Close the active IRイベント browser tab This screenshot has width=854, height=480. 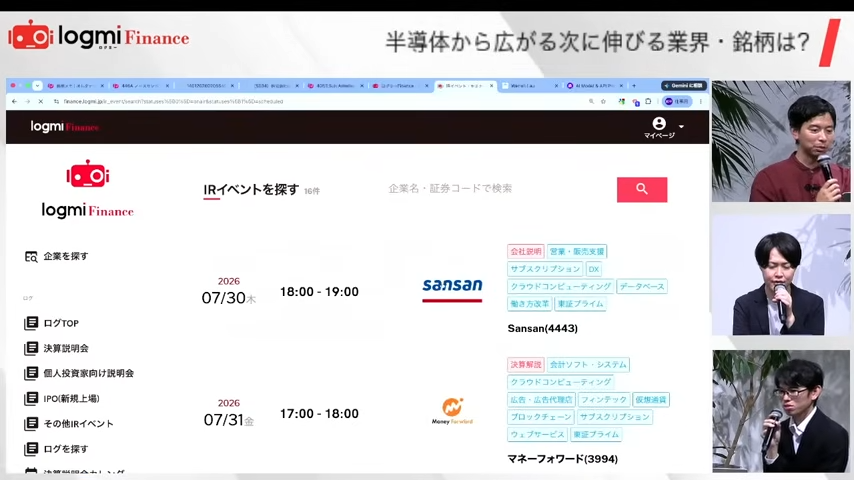pyautogui.click(x=491, y=86)
